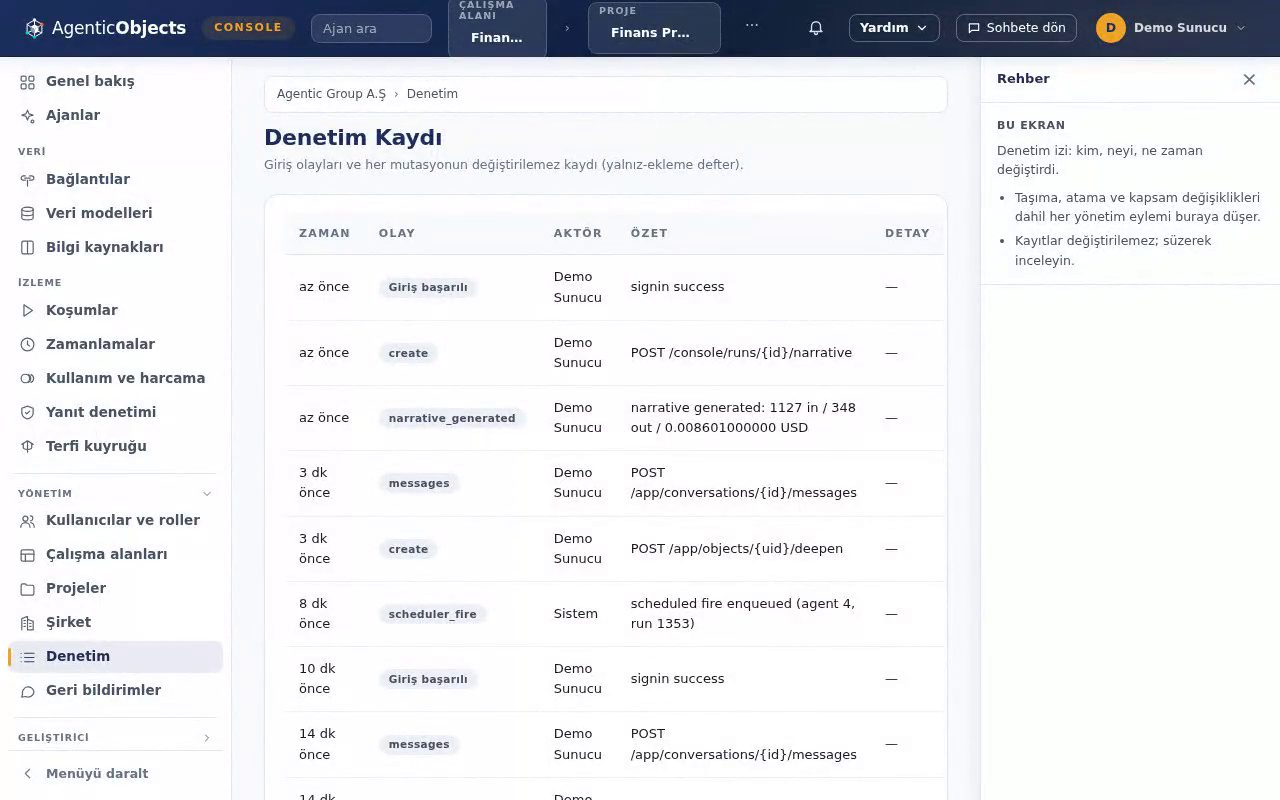Screen dimensions: 1280x800
Task: Click the Bağlantılar plug icon
Action: (28, 180)
